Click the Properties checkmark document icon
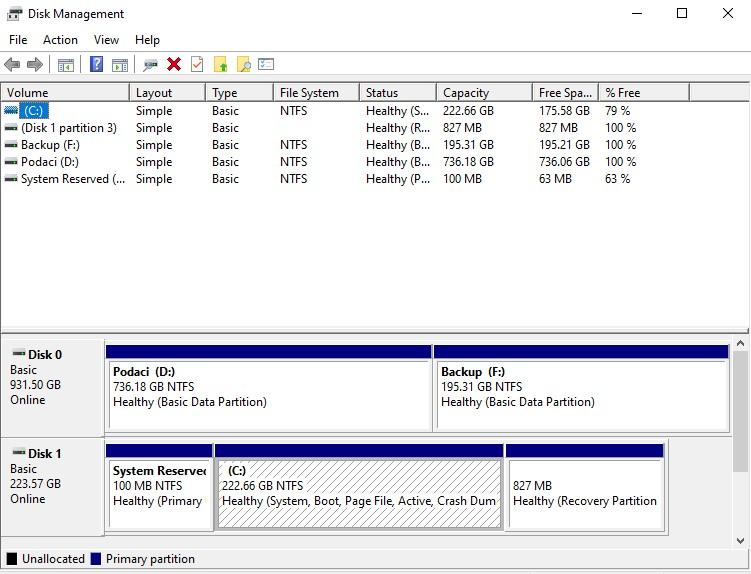 (x=197, y=65)
